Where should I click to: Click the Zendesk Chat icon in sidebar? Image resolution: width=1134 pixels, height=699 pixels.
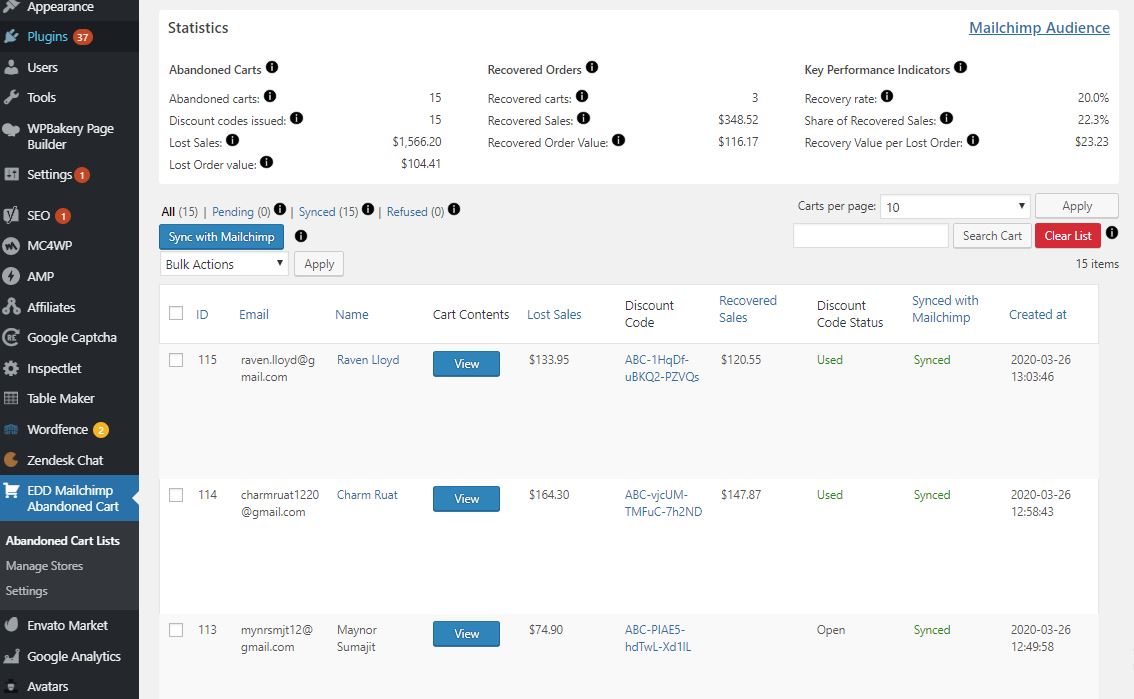(x=11, y=460)
